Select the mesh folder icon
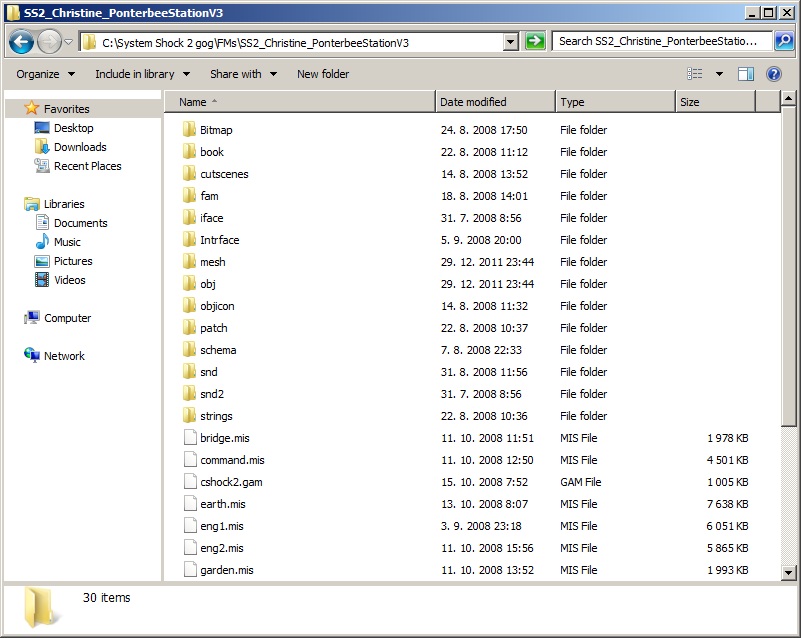 190,262
